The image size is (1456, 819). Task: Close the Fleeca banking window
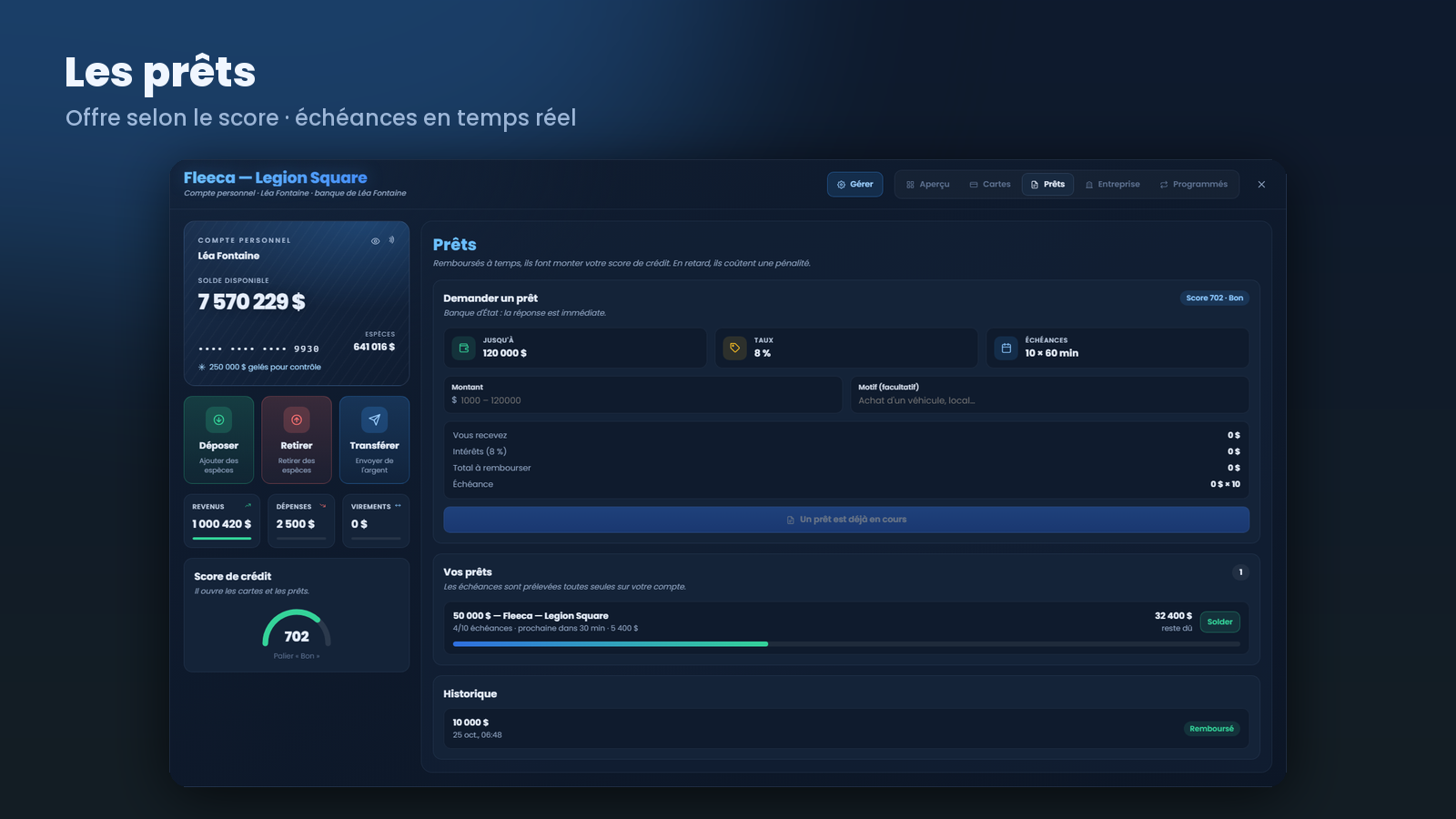coord(1261,185)
